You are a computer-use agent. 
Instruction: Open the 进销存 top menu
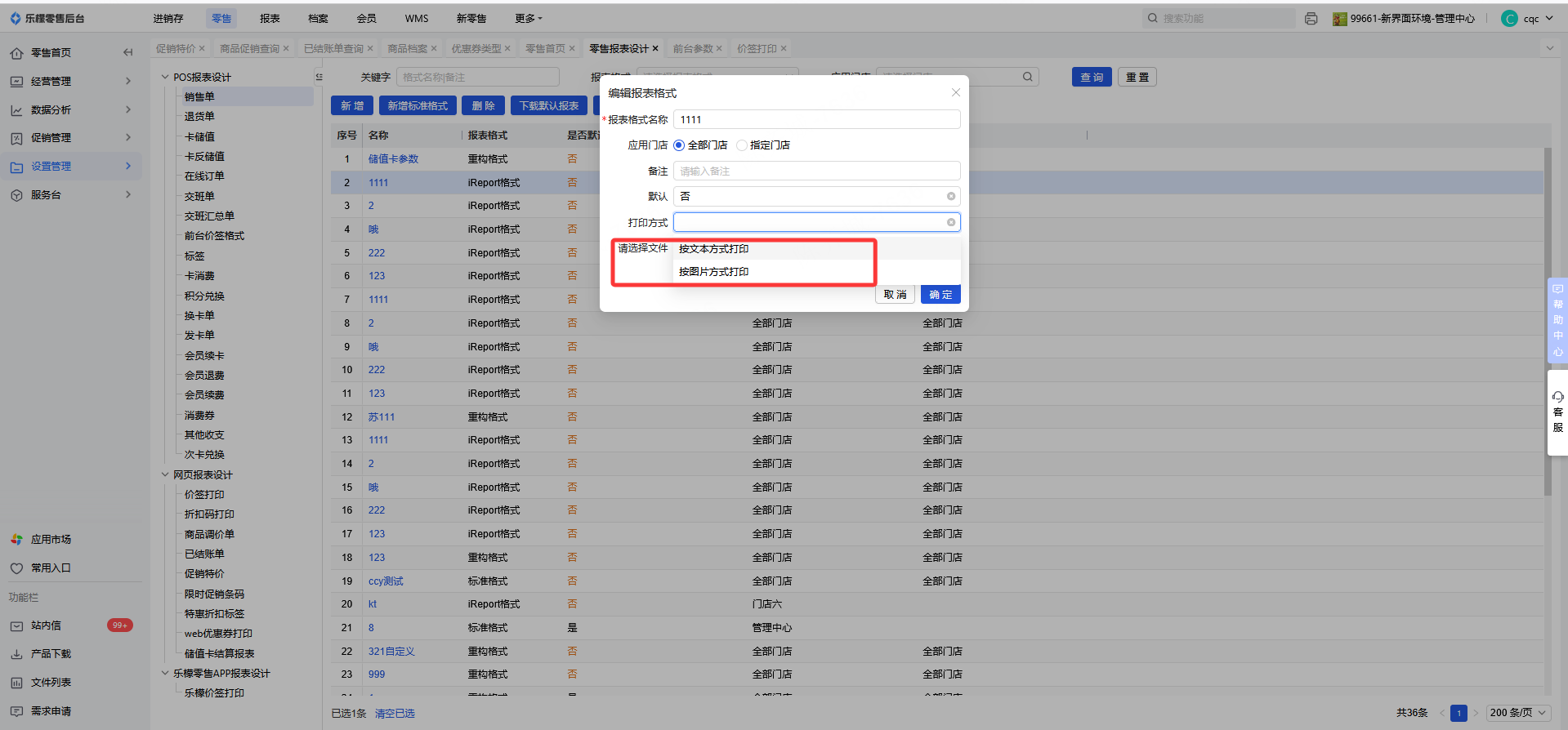coord(168,18)
